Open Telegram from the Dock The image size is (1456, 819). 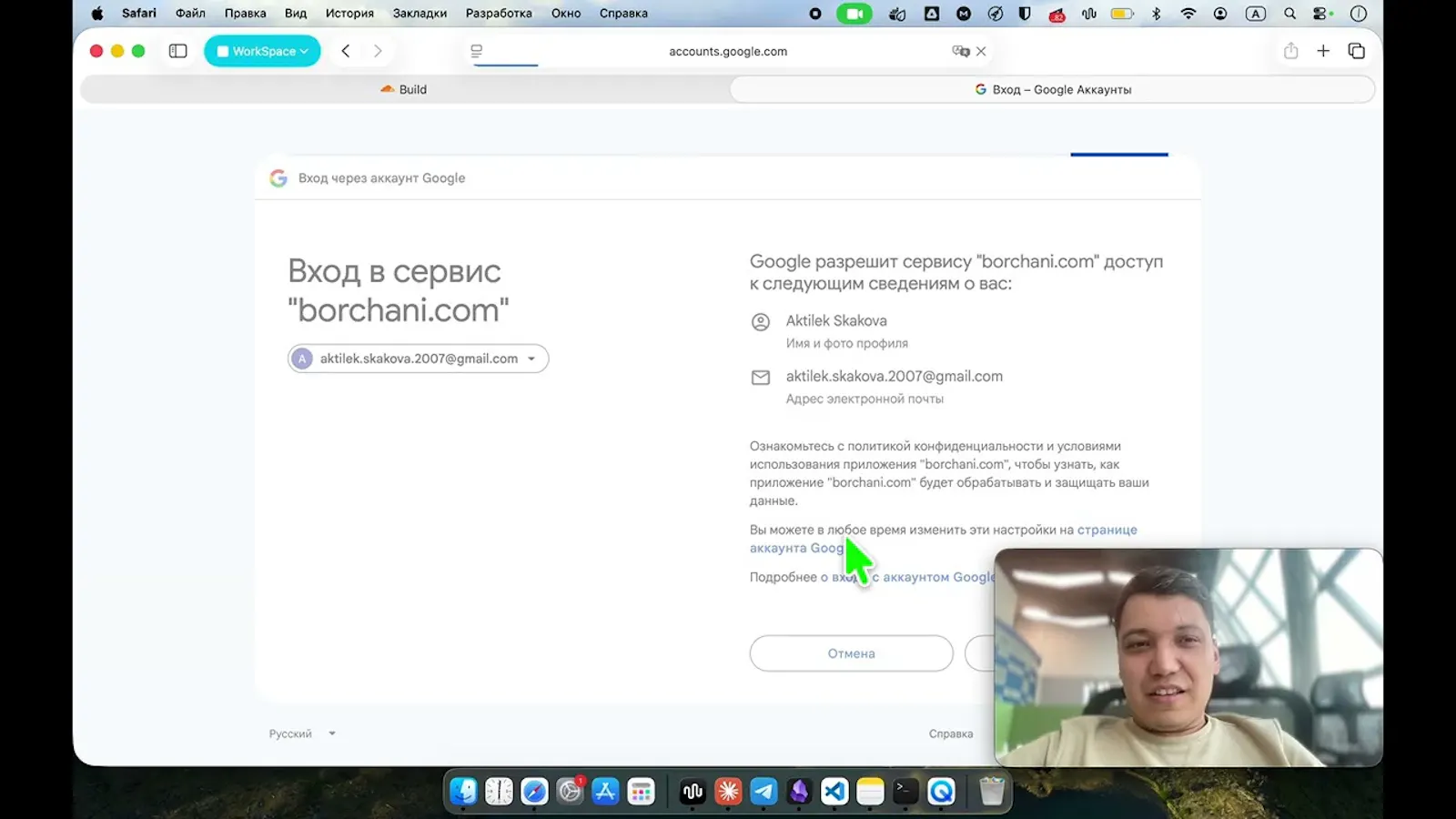click(x=763, y=792)
